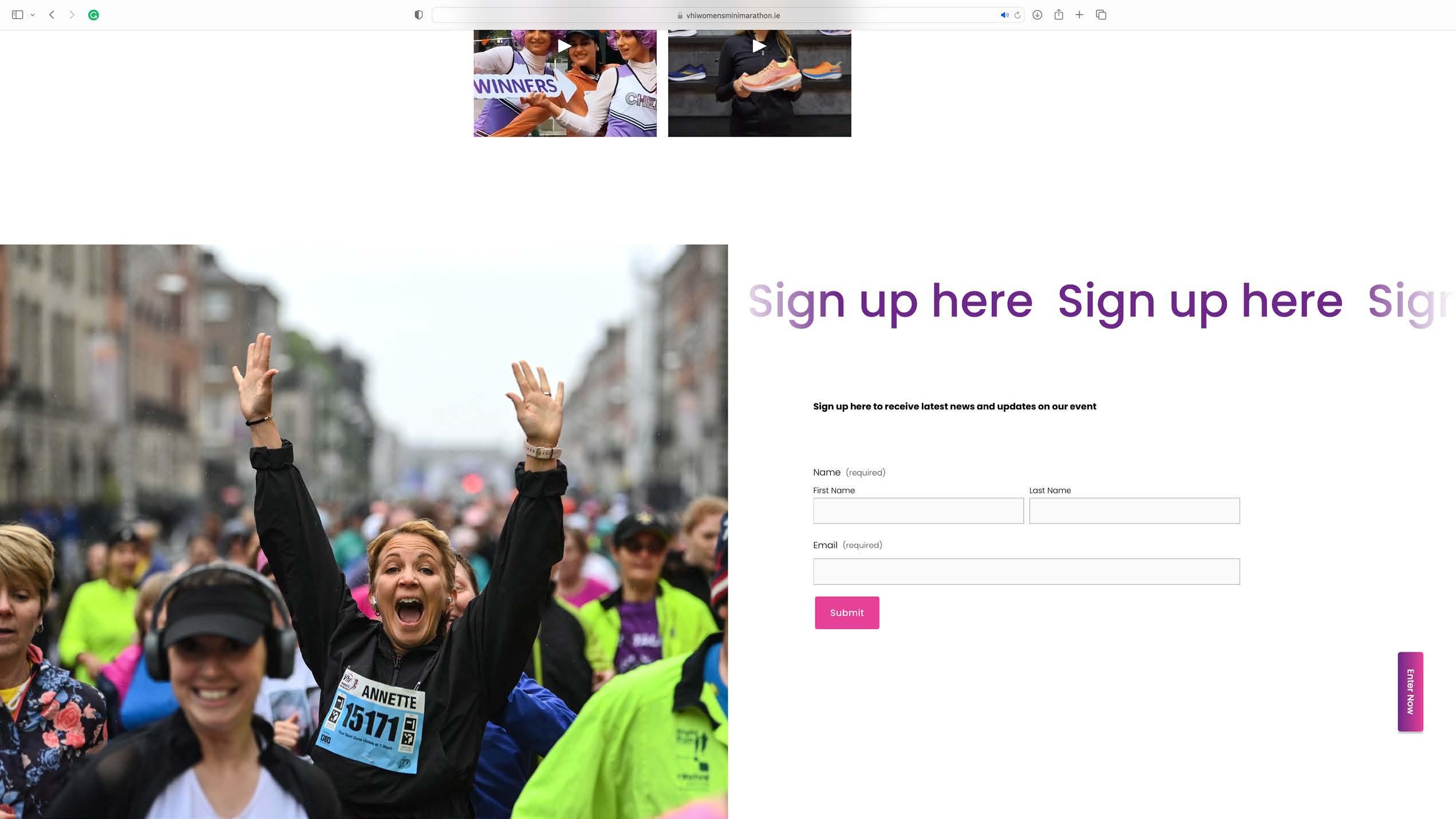The height and width of the screenshot is (819, 1456).
Task: Toggle the Safari sidebar icon
Action: coord(17,15)
